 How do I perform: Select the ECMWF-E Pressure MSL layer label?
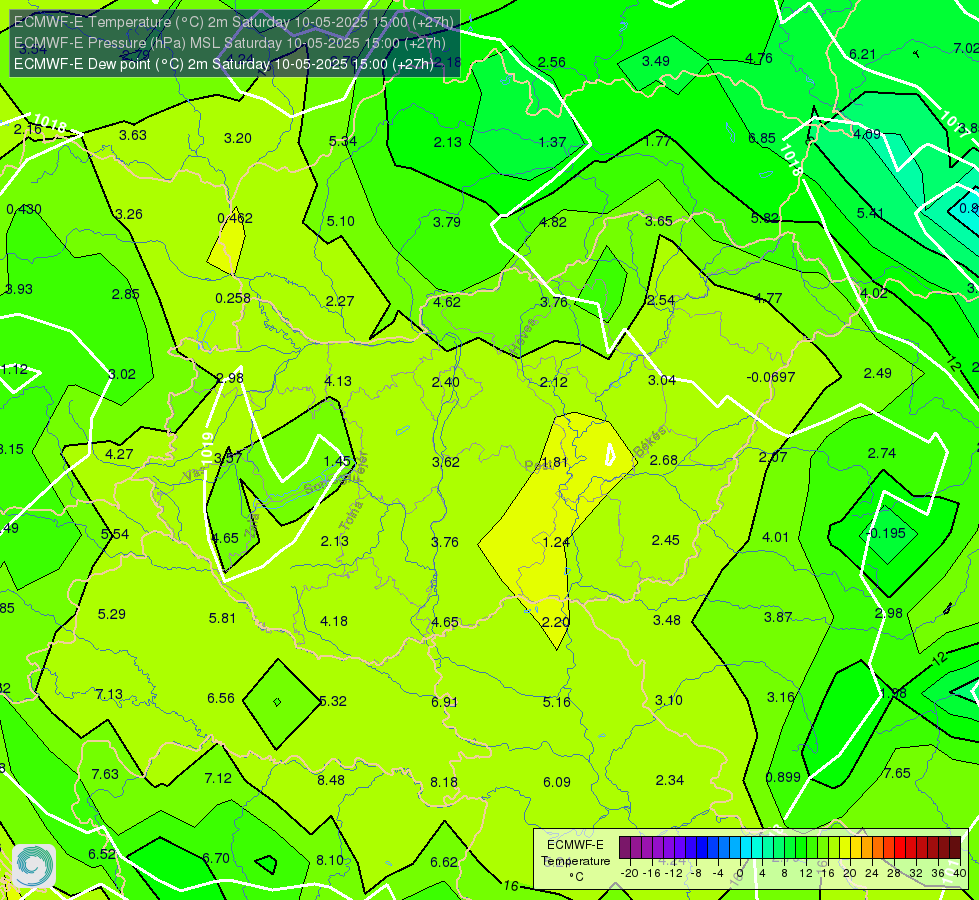pyautogui.click(x=230, y=43)
